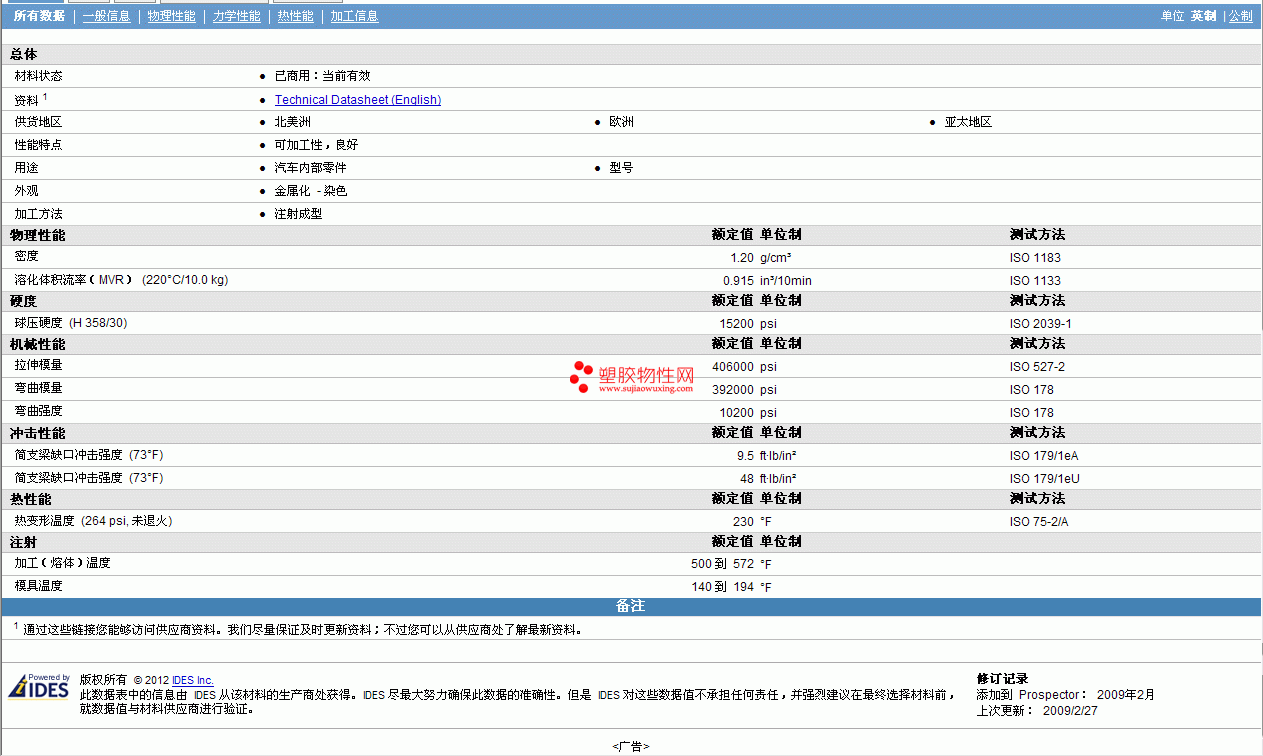Click the 修订记录 heading in footer

(x=1002, y=679)
